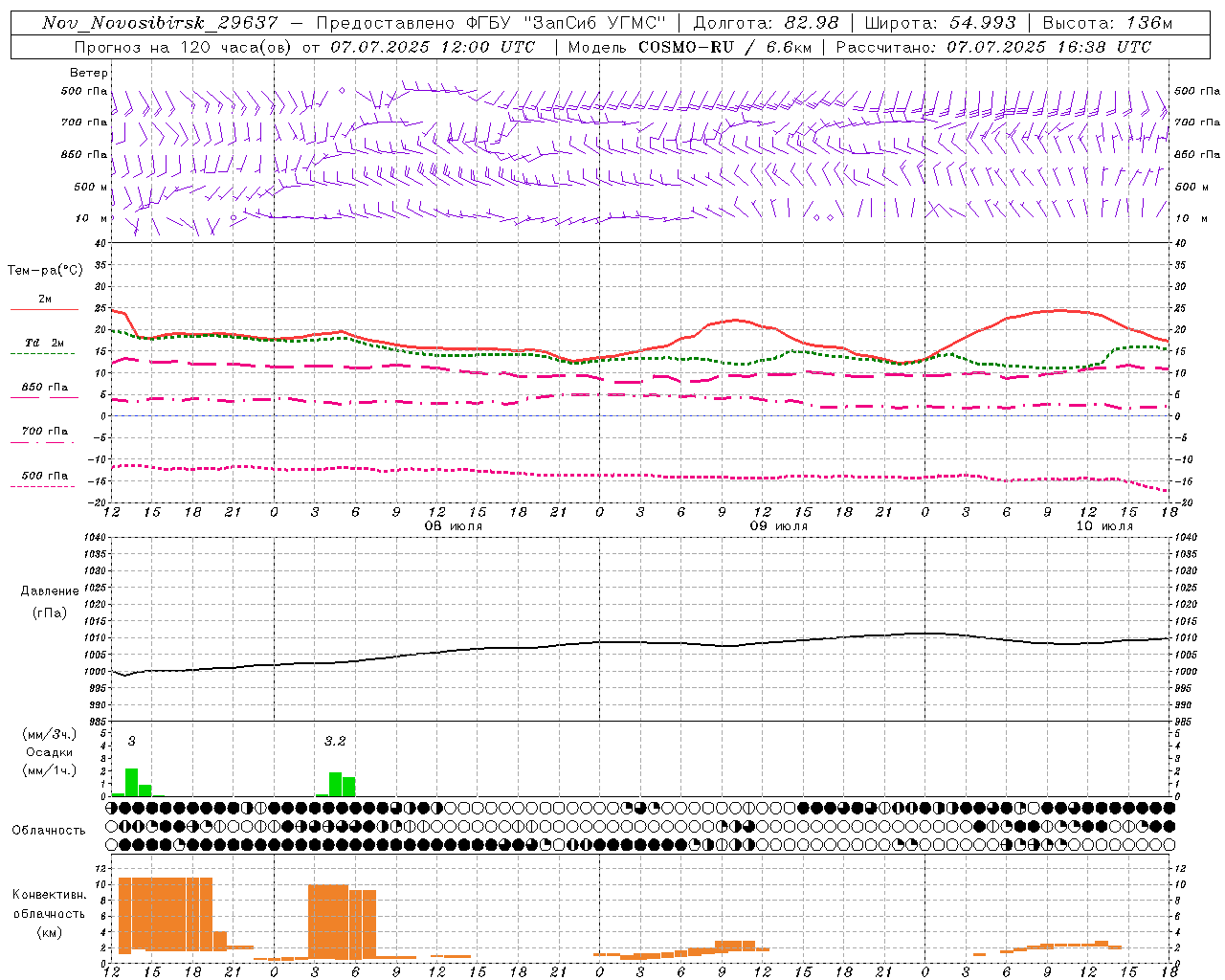Click the (мм/1ч.) precipitation unit label
The image size is (1225, 980).
click(x=50, y=770)
